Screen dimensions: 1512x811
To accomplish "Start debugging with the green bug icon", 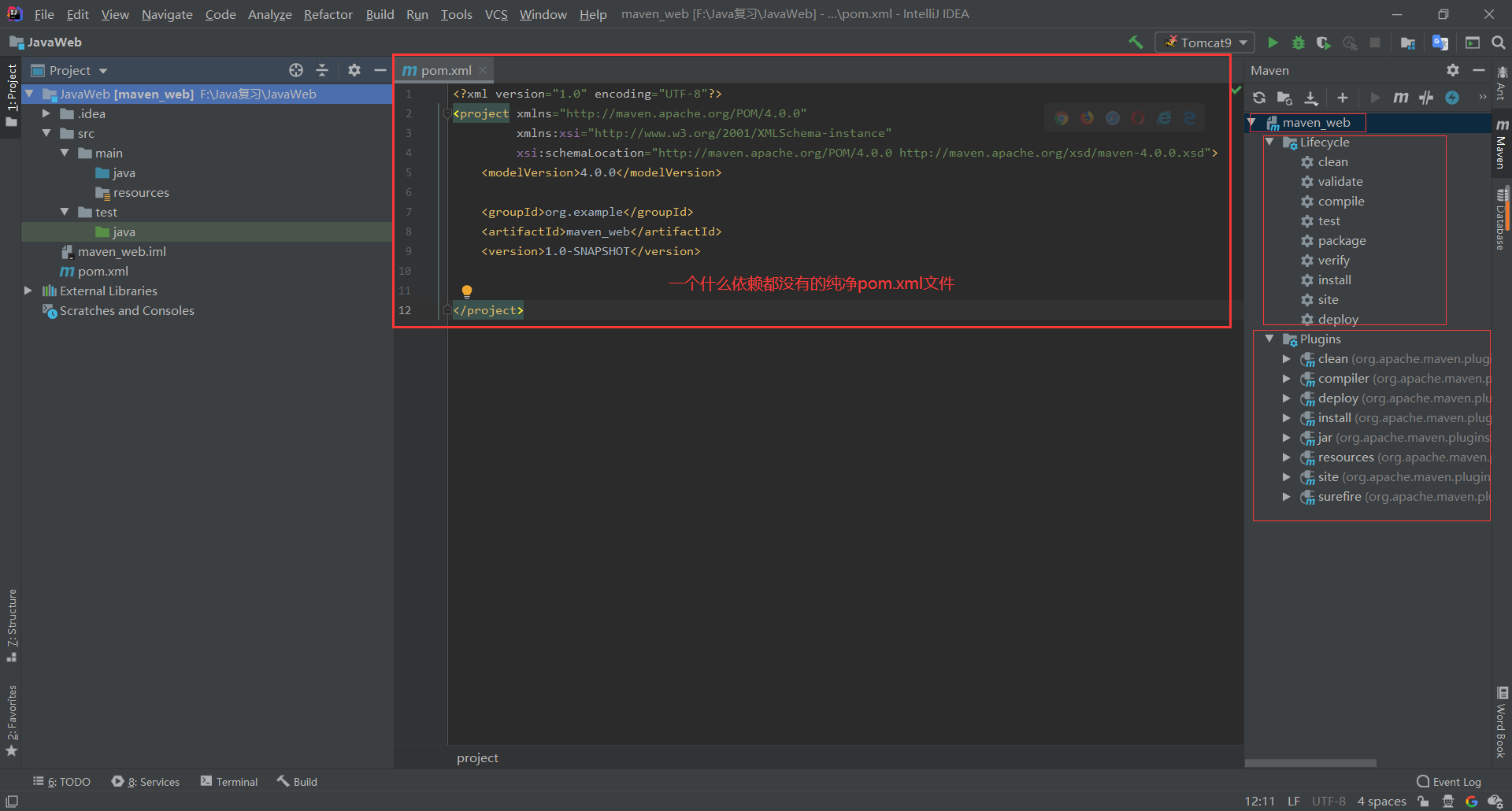I will [1299, 43].
